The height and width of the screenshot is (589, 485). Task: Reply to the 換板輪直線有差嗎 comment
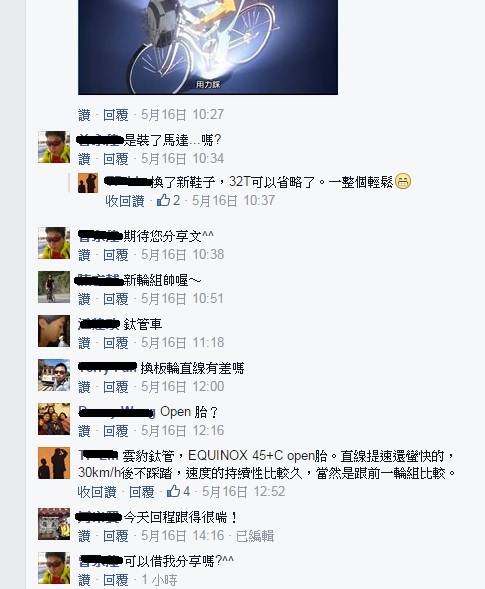click(116, 387)
